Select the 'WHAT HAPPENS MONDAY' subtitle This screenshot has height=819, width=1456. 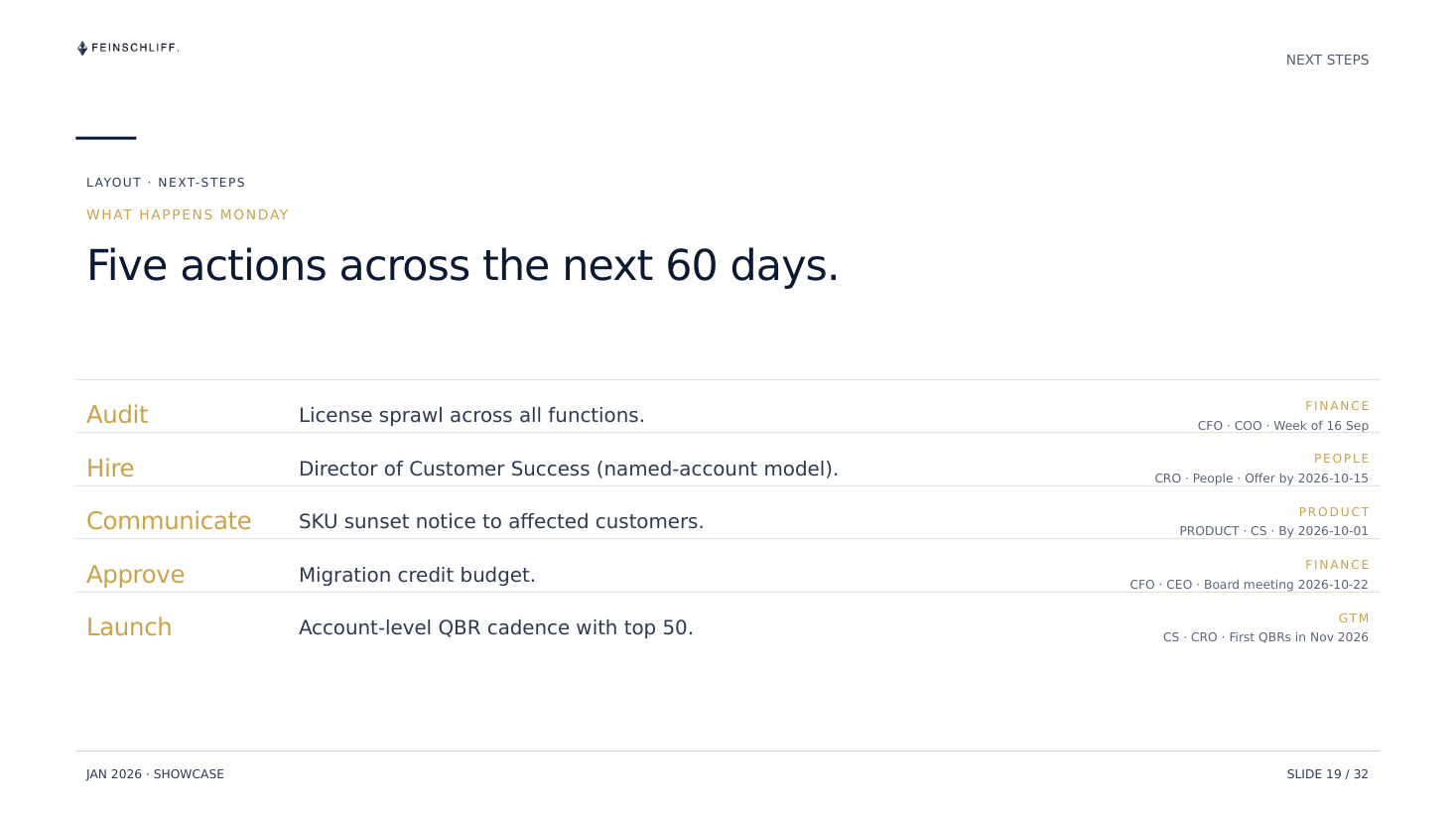(x=188, y=215)
